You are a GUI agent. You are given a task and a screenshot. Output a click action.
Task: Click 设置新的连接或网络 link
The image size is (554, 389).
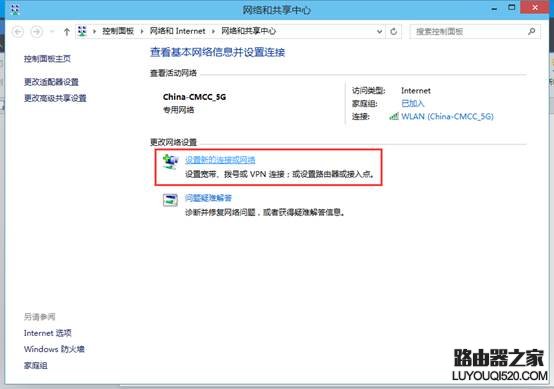pyautogui.click(x=220, y=160)
